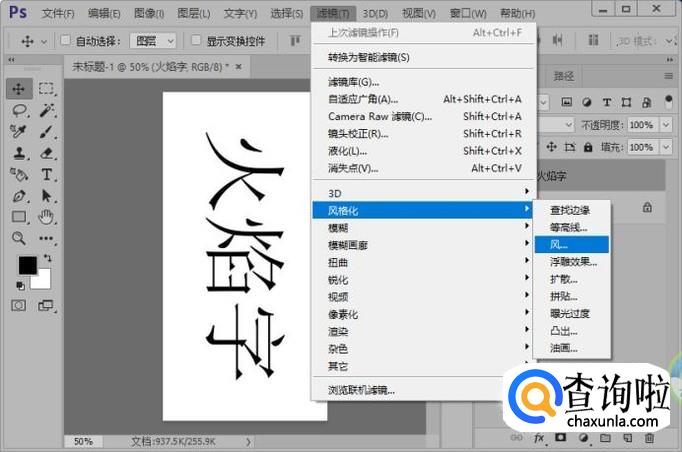Select the Horizontal Type tool
This screenshot has height=452, width=682.
coord(46,174)
